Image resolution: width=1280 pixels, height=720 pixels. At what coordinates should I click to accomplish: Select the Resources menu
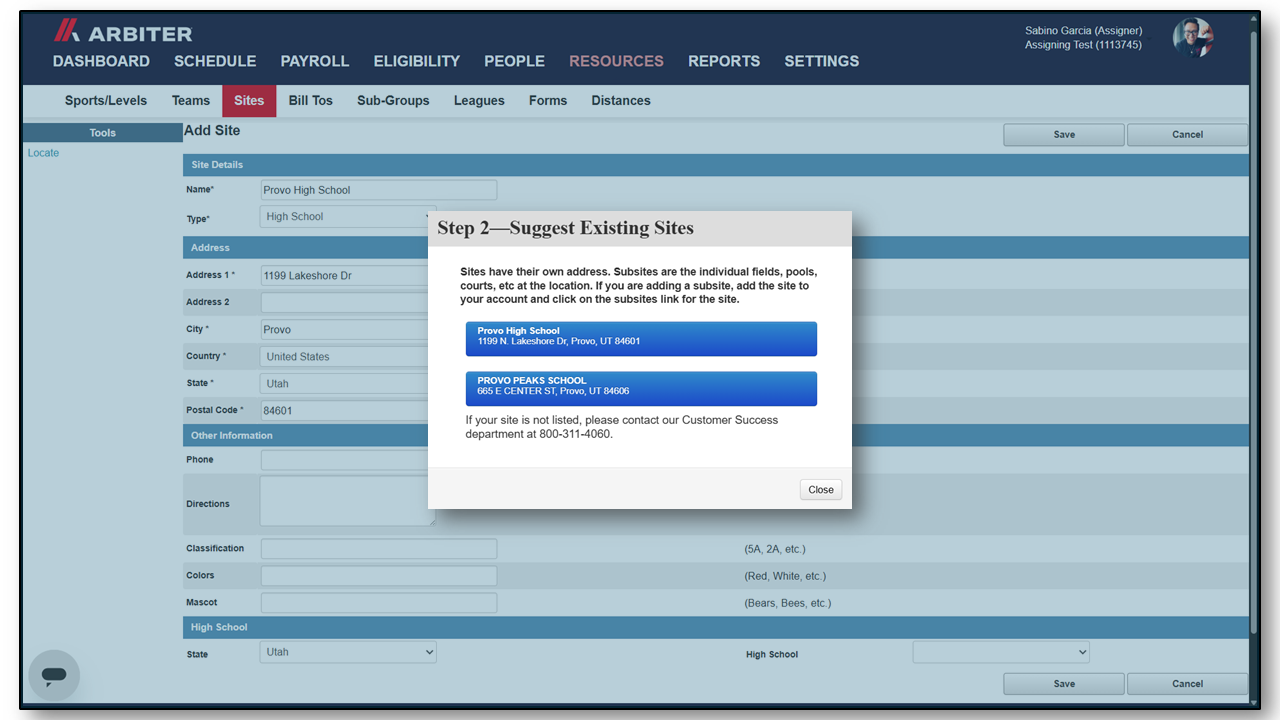tap(616, 61)
